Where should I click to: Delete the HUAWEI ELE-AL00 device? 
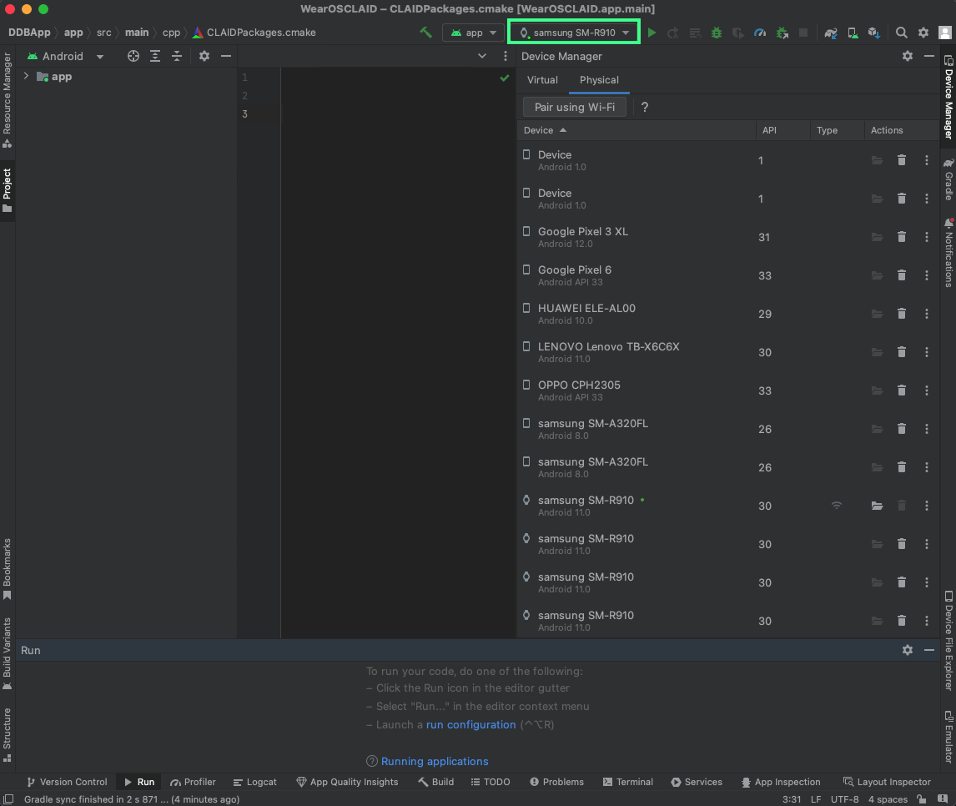pyautogui.click(x=902, y=314)
